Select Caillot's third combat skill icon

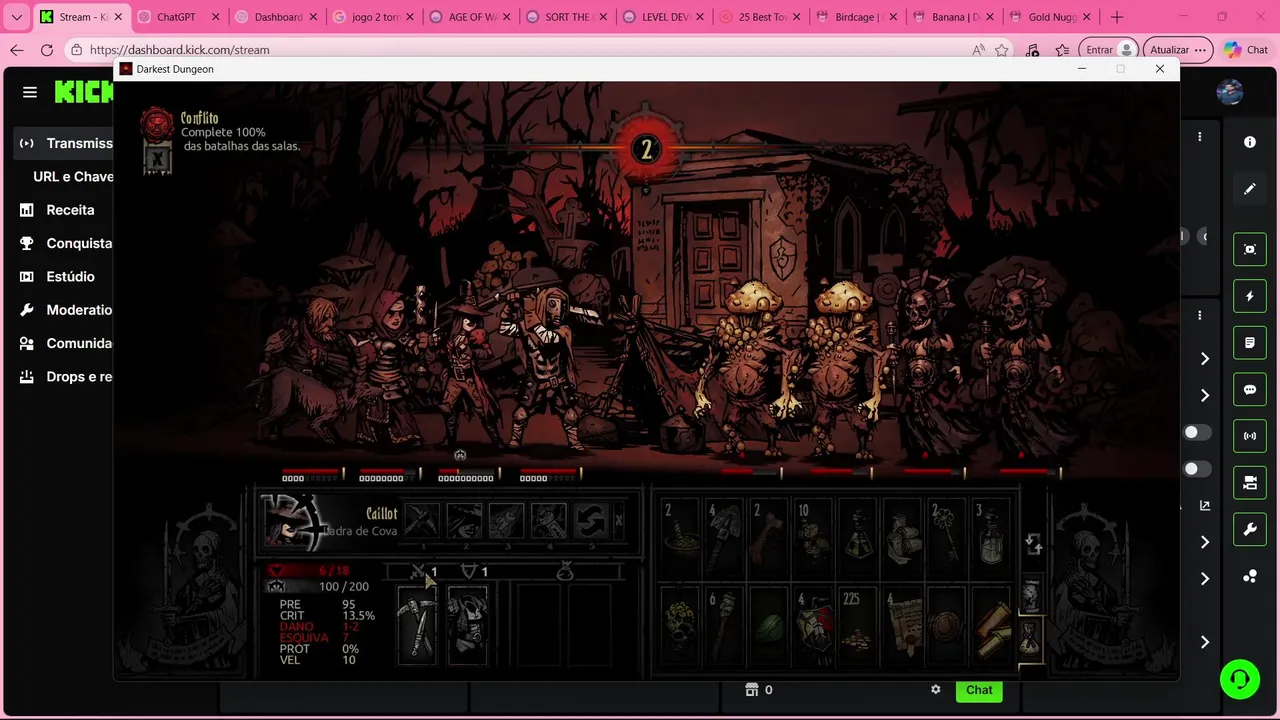(506, 521)
